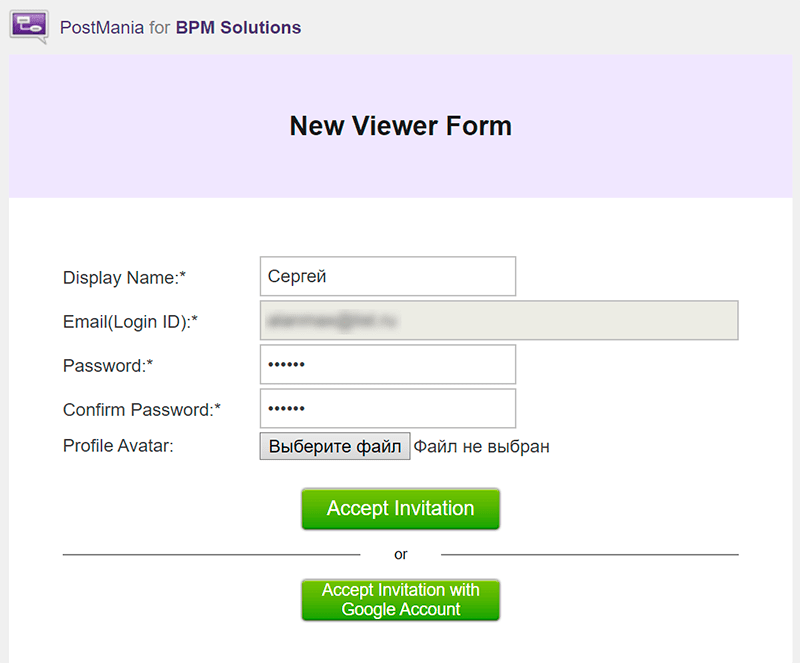Focus the Password input field
The width and height of the screenshot is (800, 663).
pyautogui.click(x=387, y=365)
